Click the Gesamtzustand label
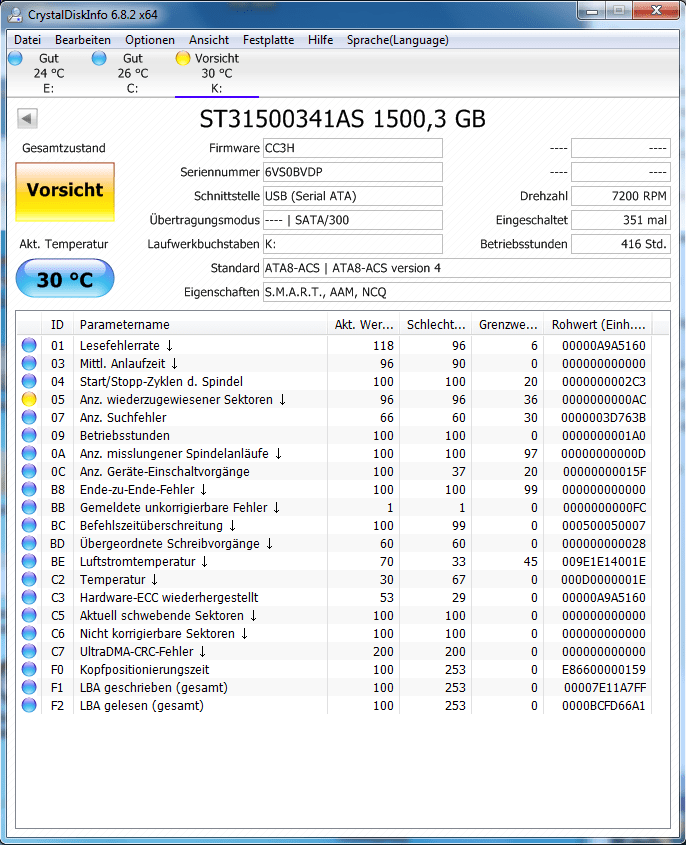 click(x=64, y=148)
